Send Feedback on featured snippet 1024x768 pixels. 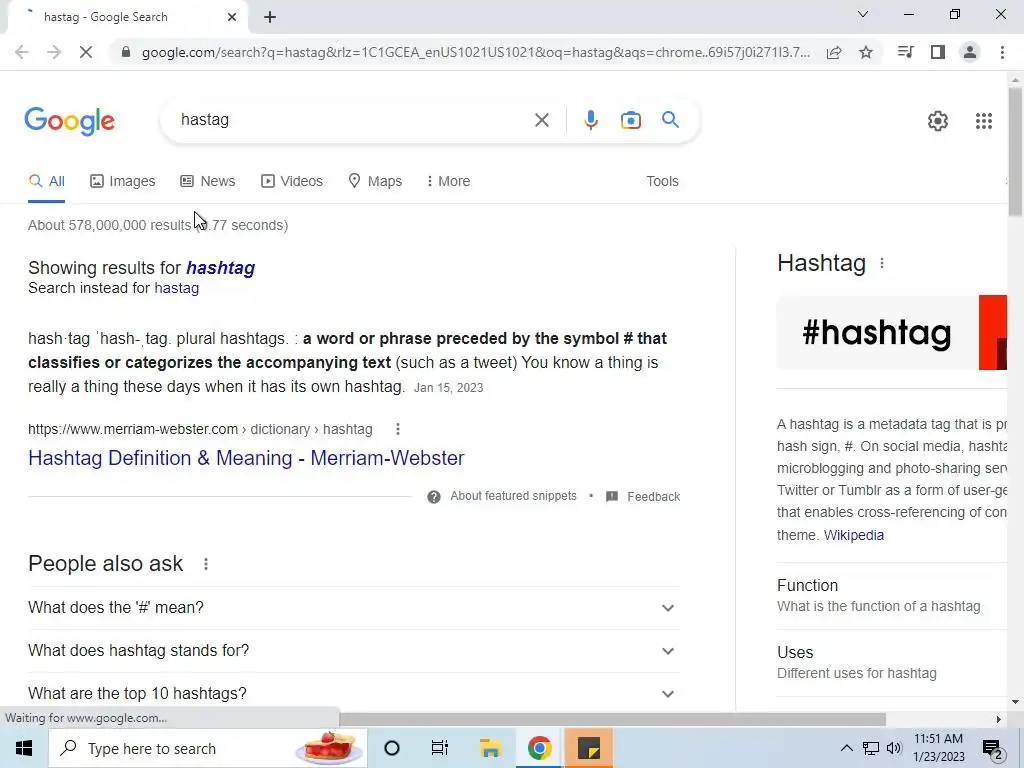[x=654, y=496]
